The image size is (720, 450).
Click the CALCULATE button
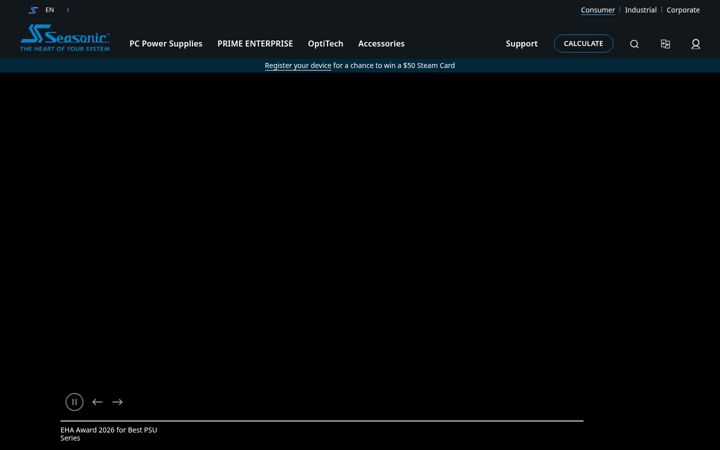584,44
